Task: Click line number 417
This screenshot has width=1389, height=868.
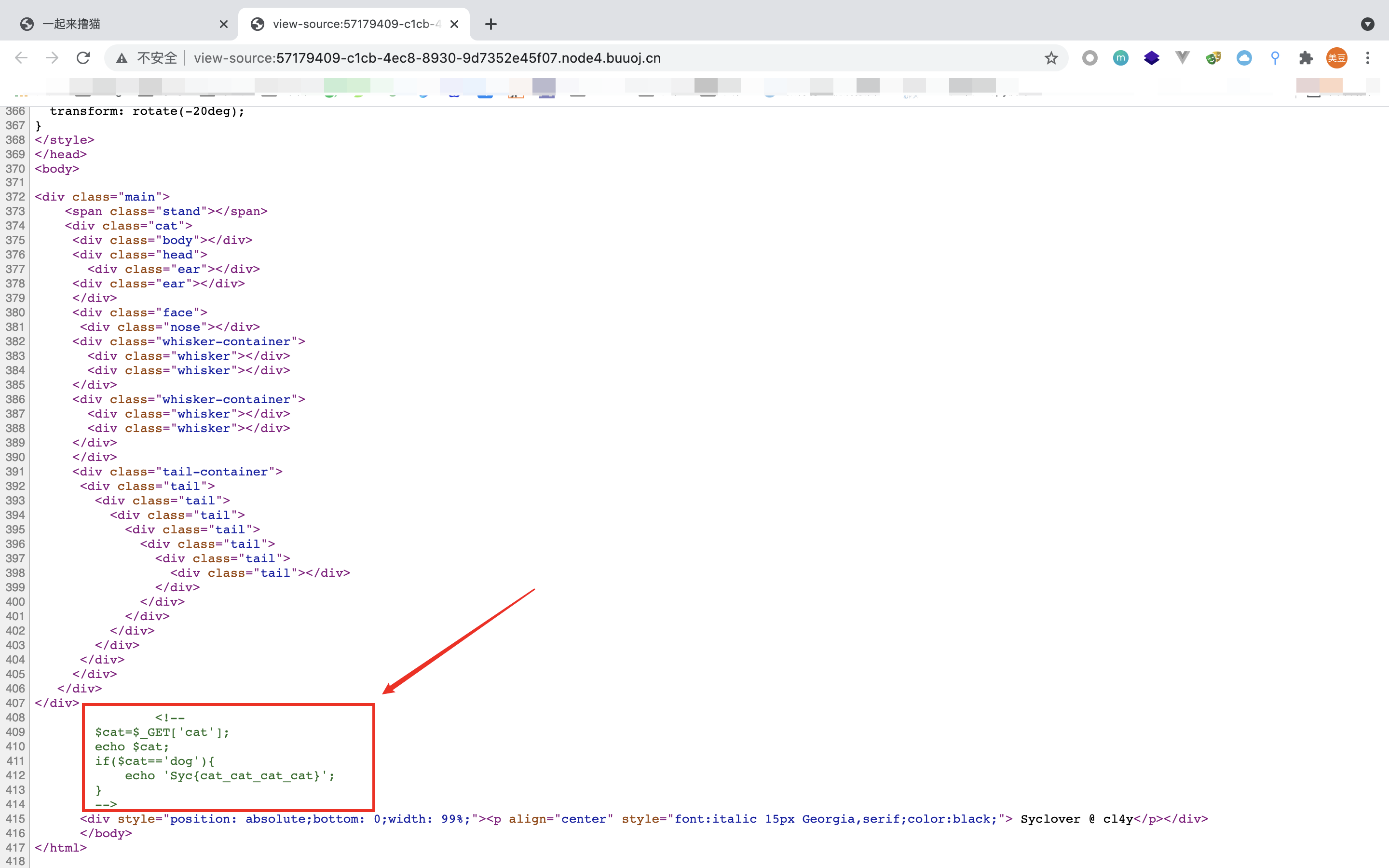Action: click(15, 847)
